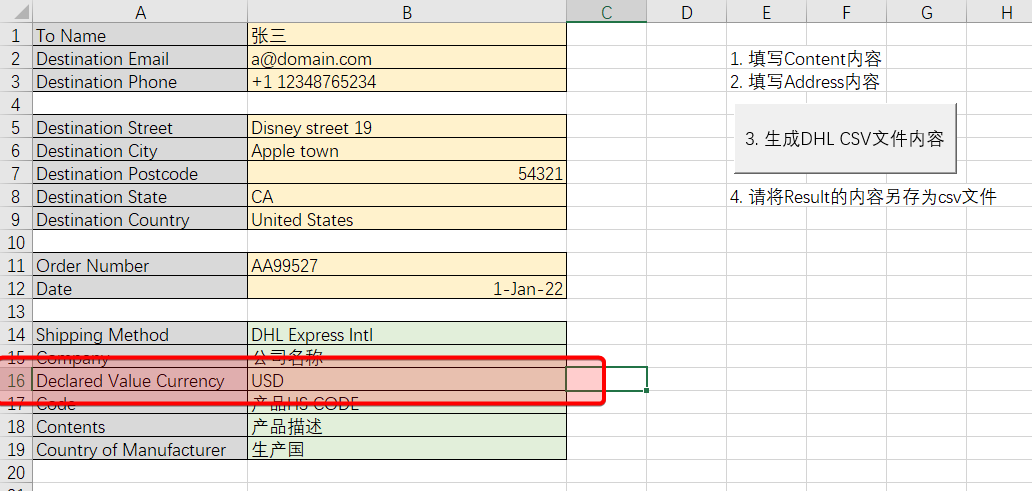Click the 生成DHL CSV文件内容 button
1032x491 pixels.
pyautogui.click(x=845, y=139)
